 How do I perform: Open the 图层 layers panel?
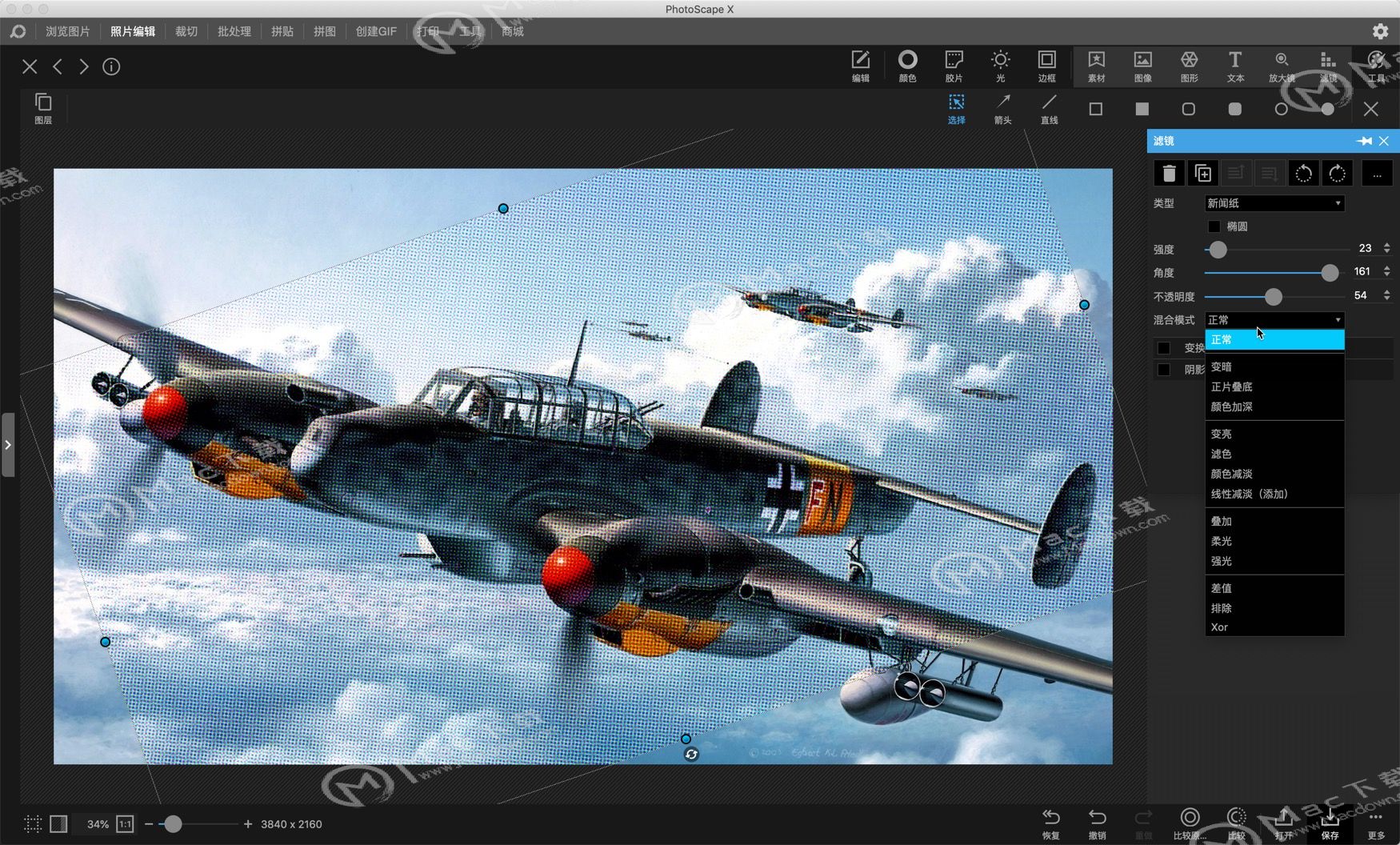point(43,109)
